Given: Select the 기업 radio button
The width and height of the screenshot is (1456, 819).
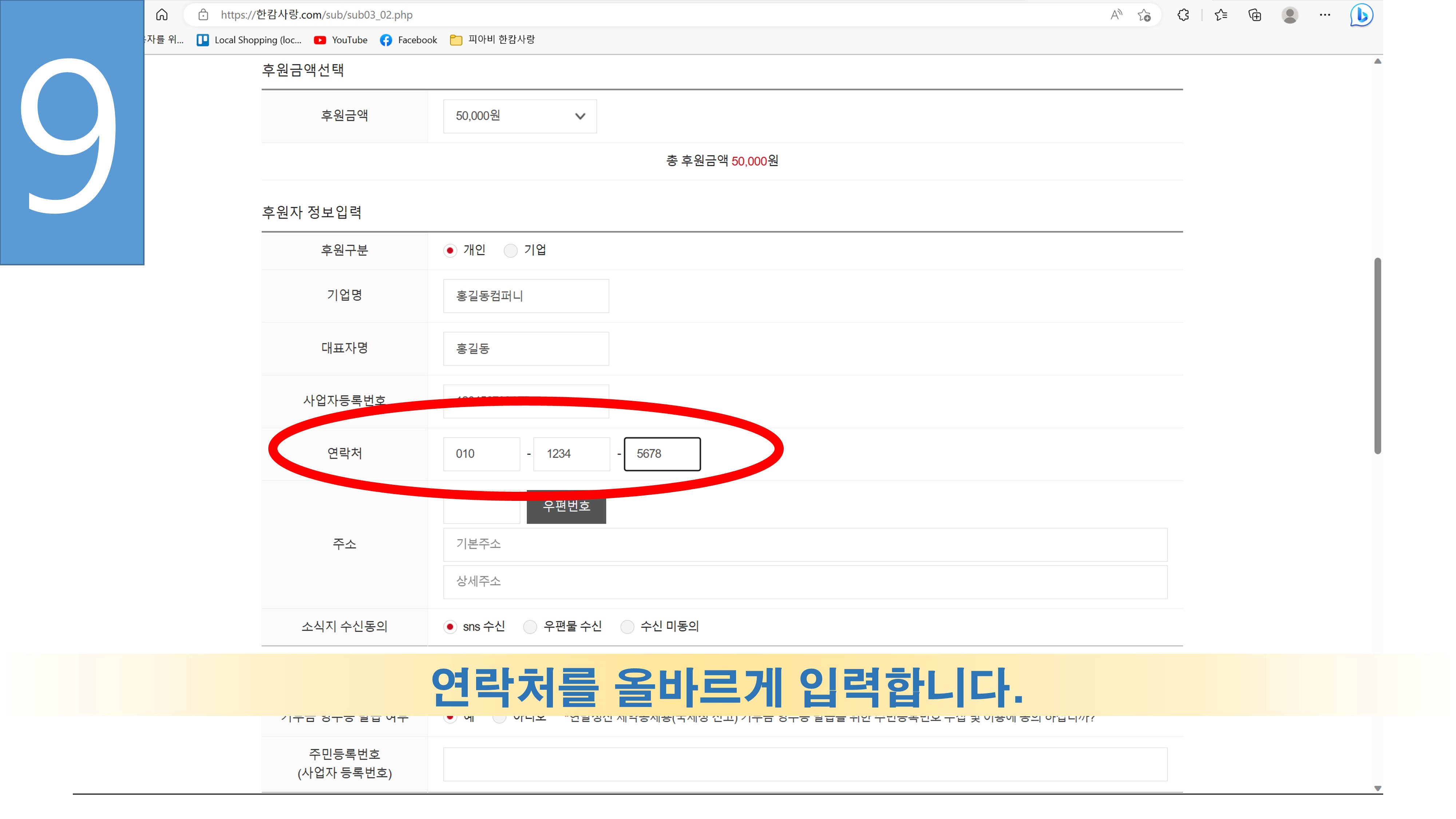Looking at the screenshot, I should [x=510, y=250].
